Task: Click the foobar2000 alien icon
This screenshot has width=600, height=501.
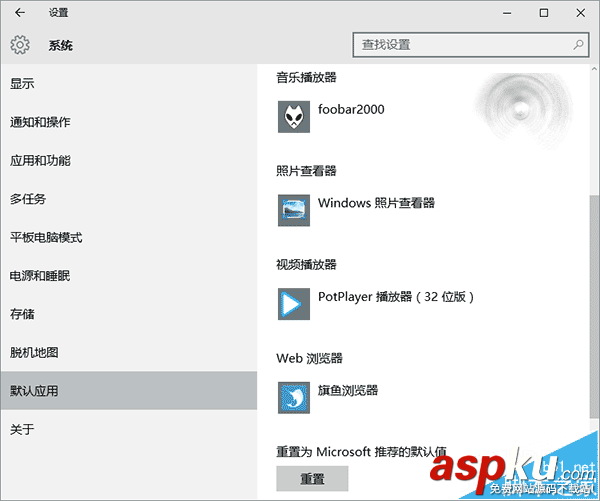Action: 294,117
